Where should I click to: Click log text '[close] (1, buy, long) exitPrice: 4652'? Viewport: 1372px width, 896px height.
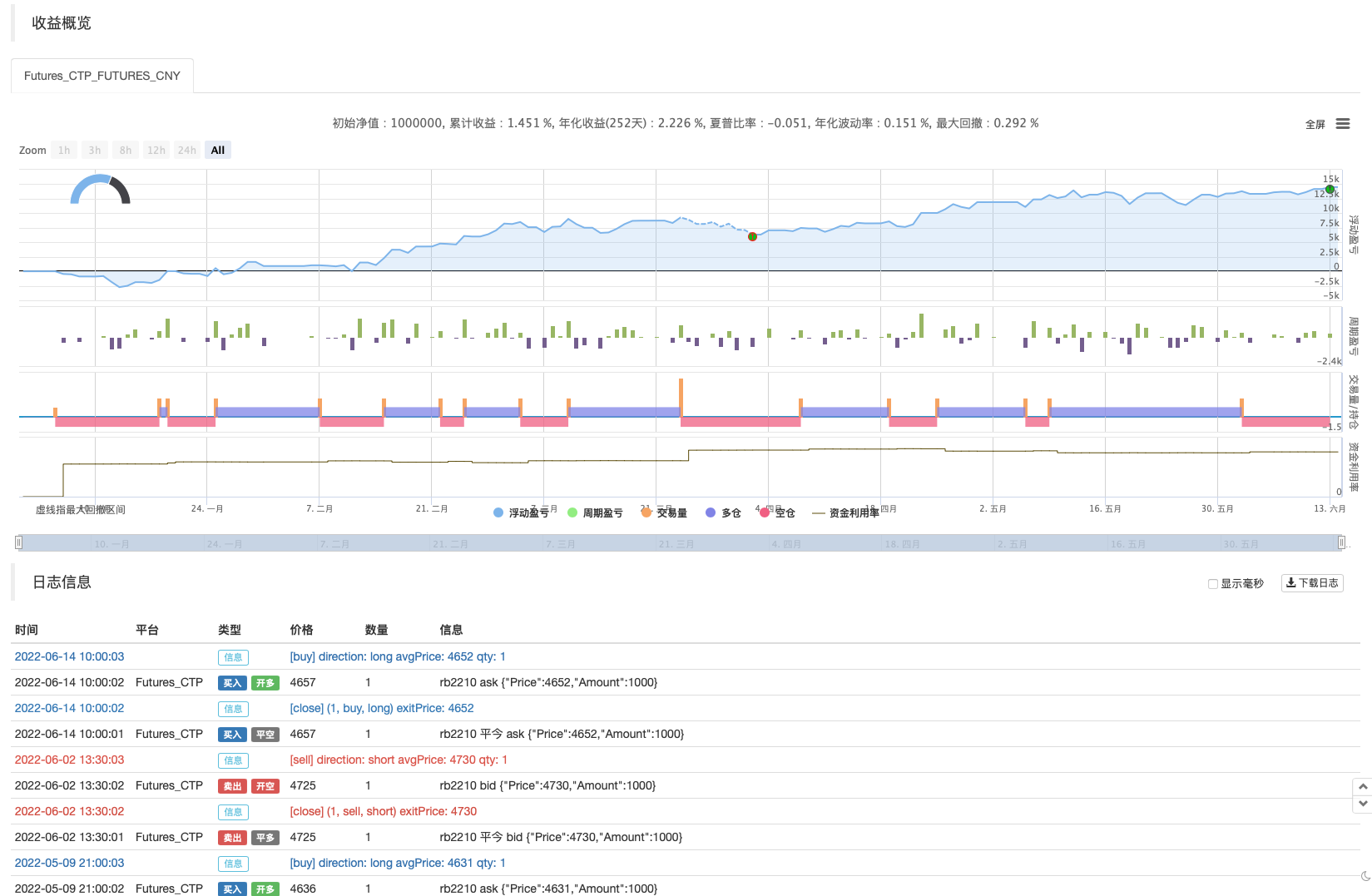pos(382,708)
